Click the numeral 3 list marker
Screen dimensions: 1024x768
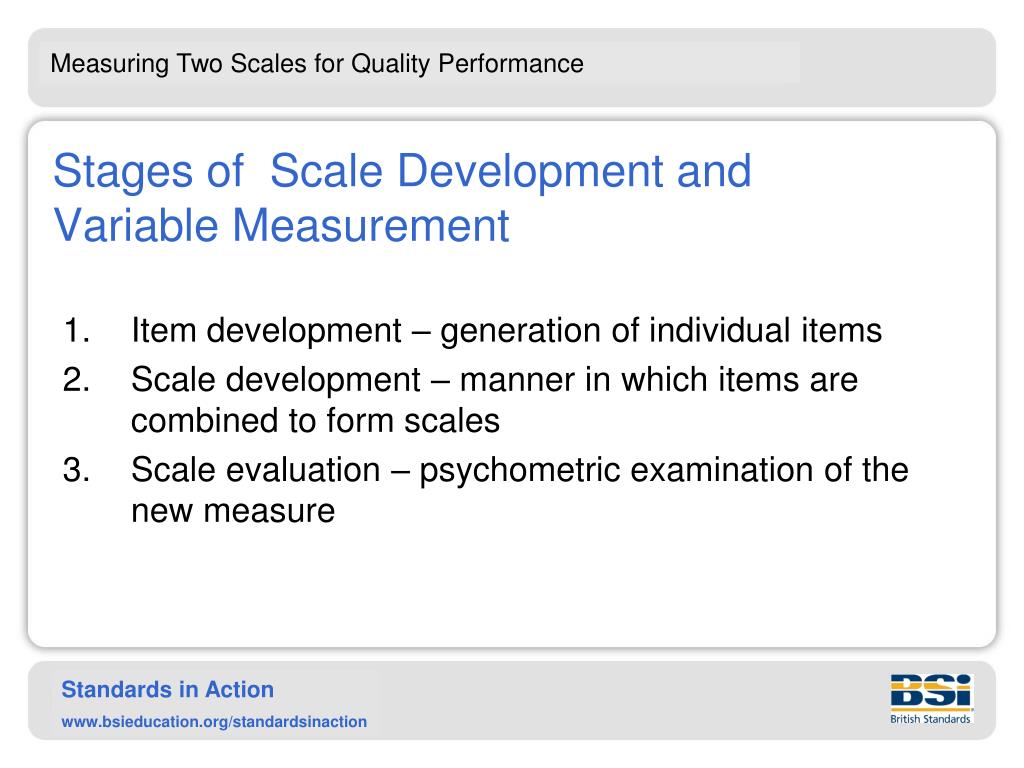[x=76, y=470]
